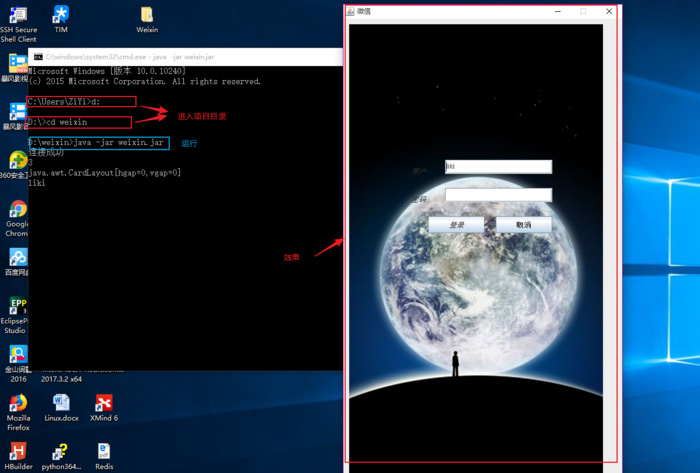Image resolution: width=700 pixels, height=473 pixels.
Task: Click the java.awt.CardLayout output line
Action: point(104,173)
